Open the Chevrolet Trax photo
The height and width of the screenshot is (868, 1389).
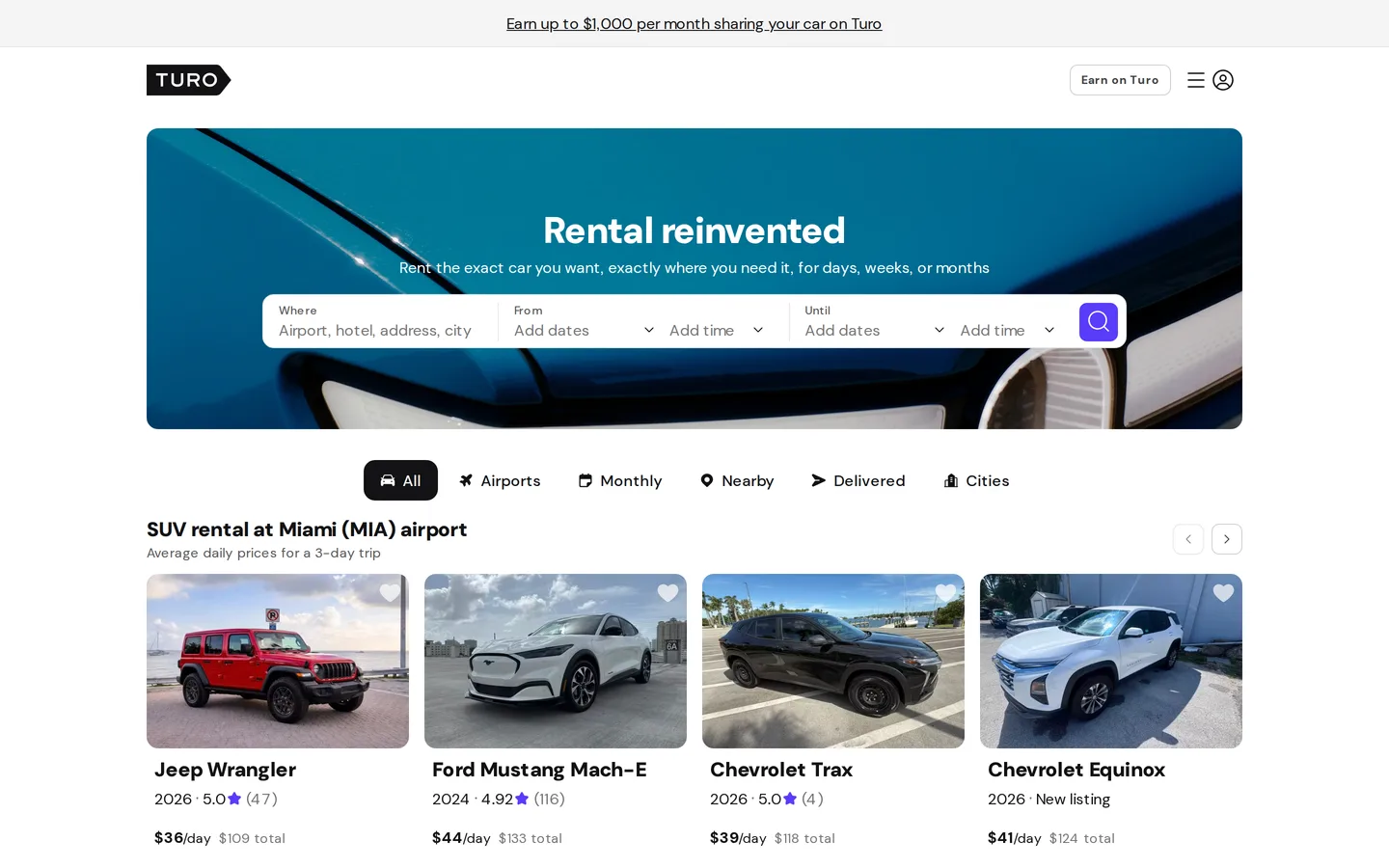[x=833, y=661]
